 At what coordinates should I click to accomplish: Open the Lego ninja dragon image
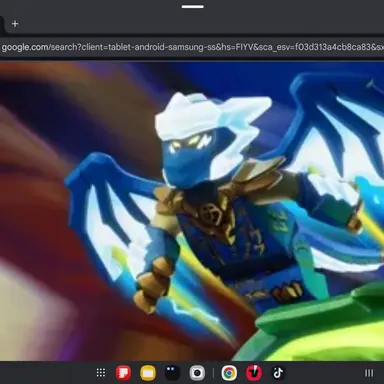[x=192, y=211]
